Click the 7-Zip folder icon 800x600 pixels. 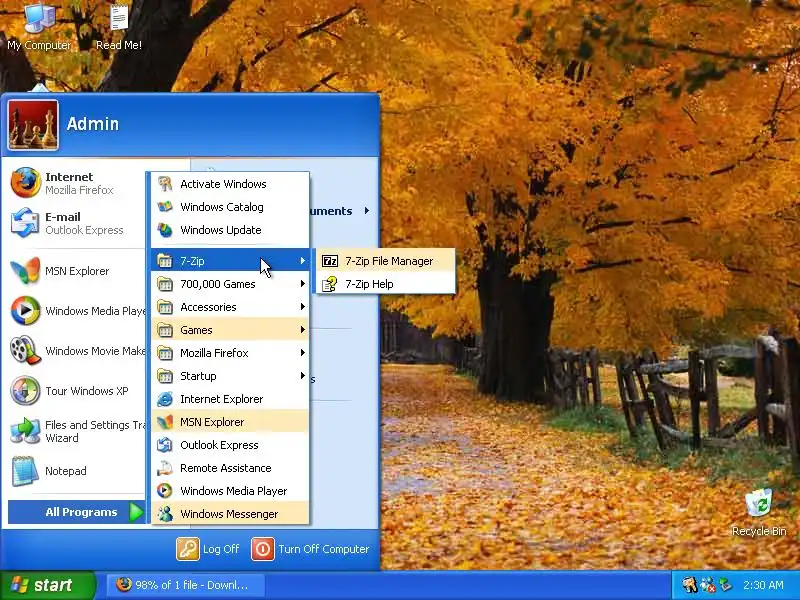click(165, 261)
